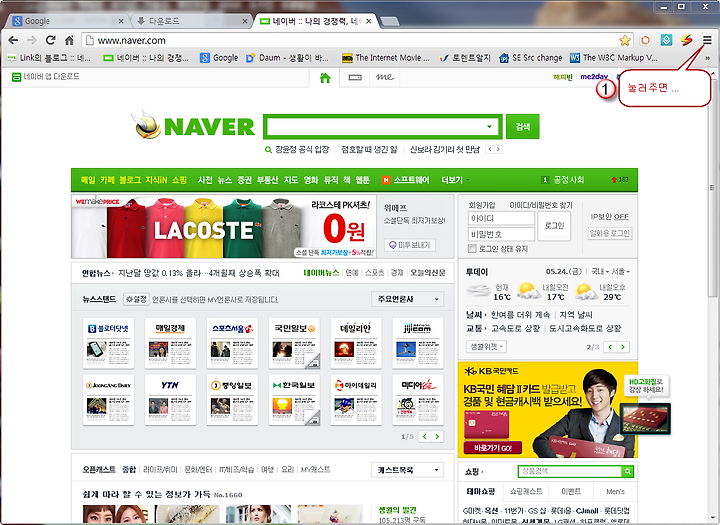Open the LACOSTE banner ad

[224, 226]
